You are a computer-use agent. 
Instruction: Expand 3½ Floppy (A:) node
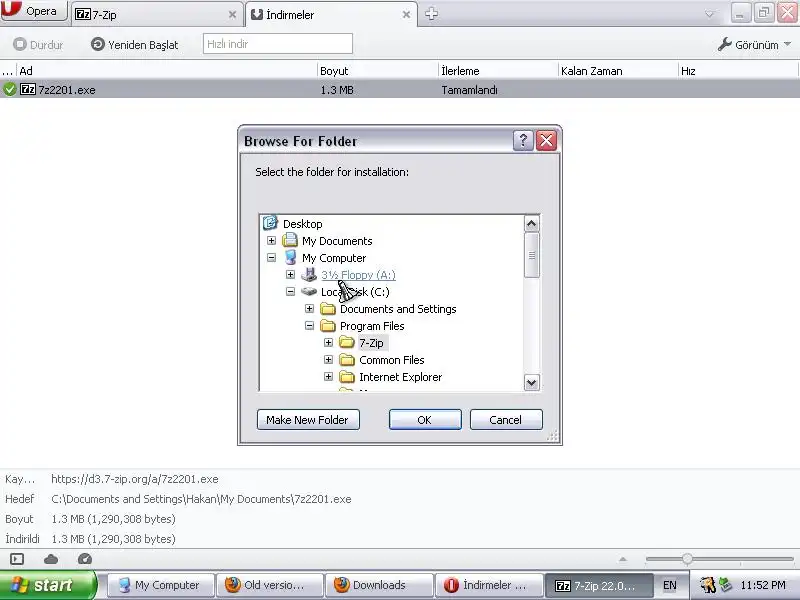click(290, 274)
